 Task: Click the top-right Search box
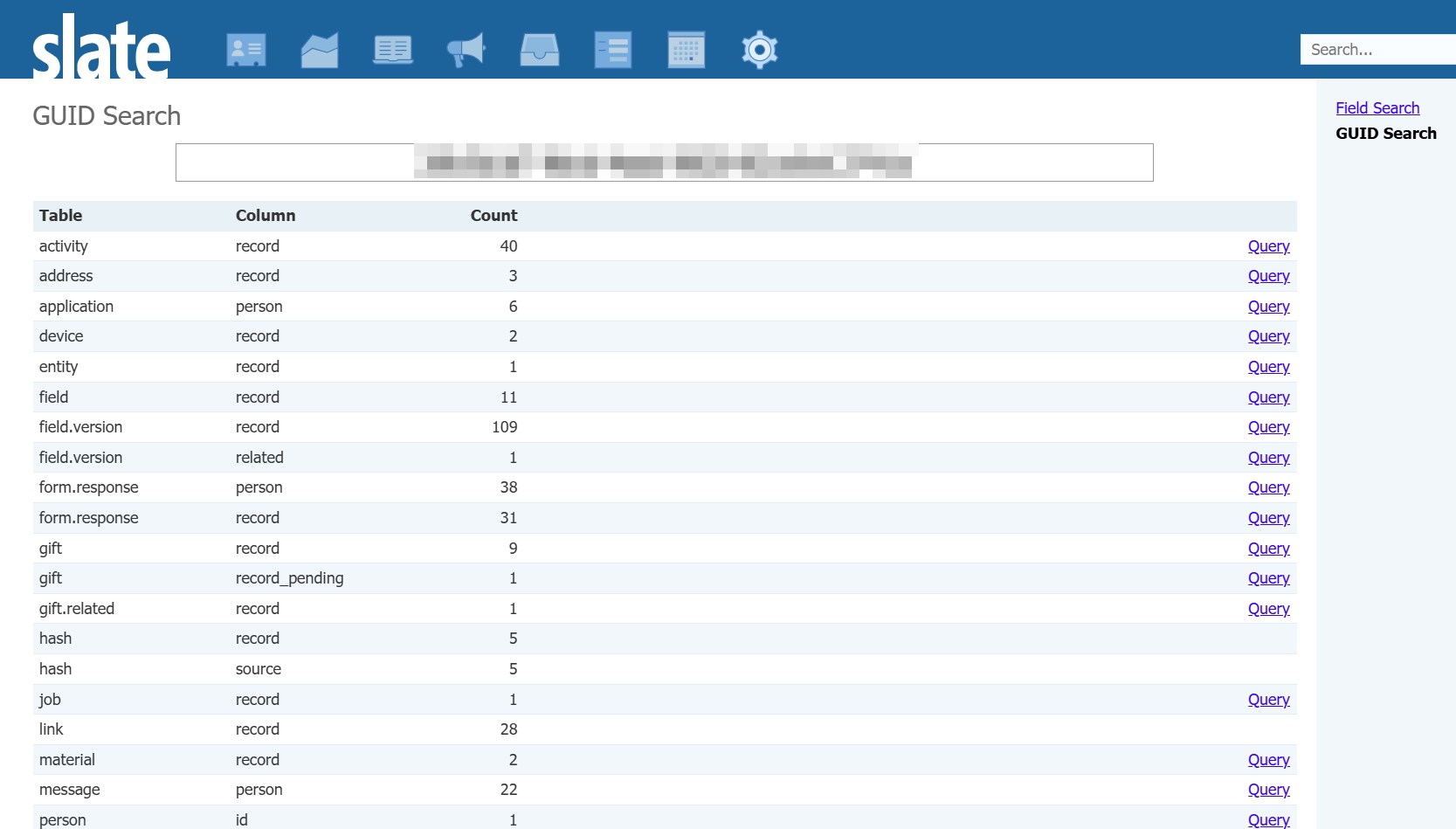[1377, 50]
